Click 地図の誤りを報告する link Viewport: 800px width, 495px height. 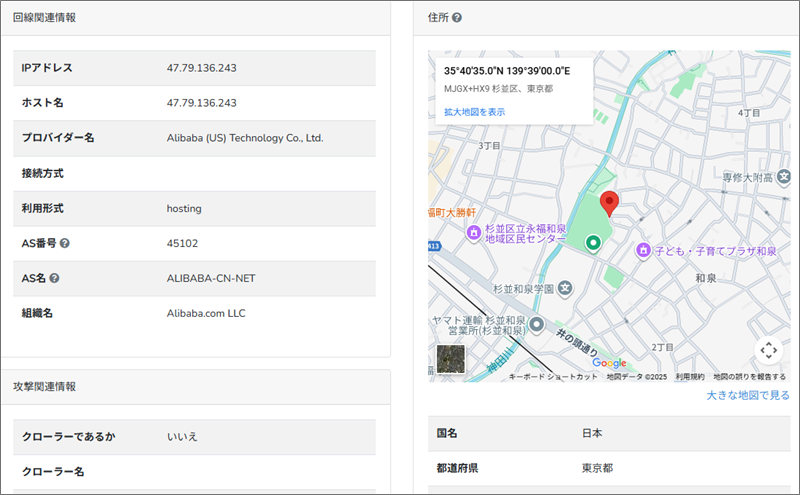(749, 377)
